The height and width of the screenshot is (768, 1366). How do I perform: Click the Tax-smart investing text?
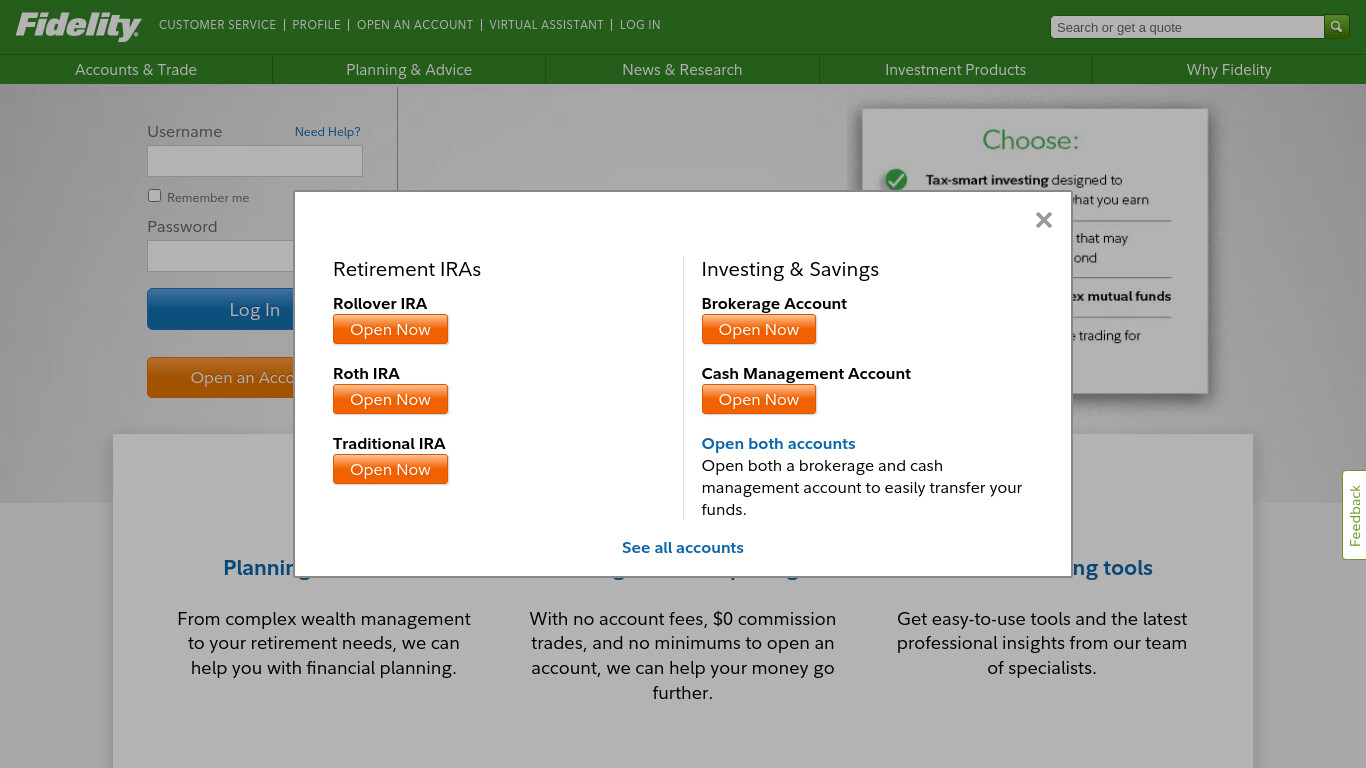[x=987, y=180]
